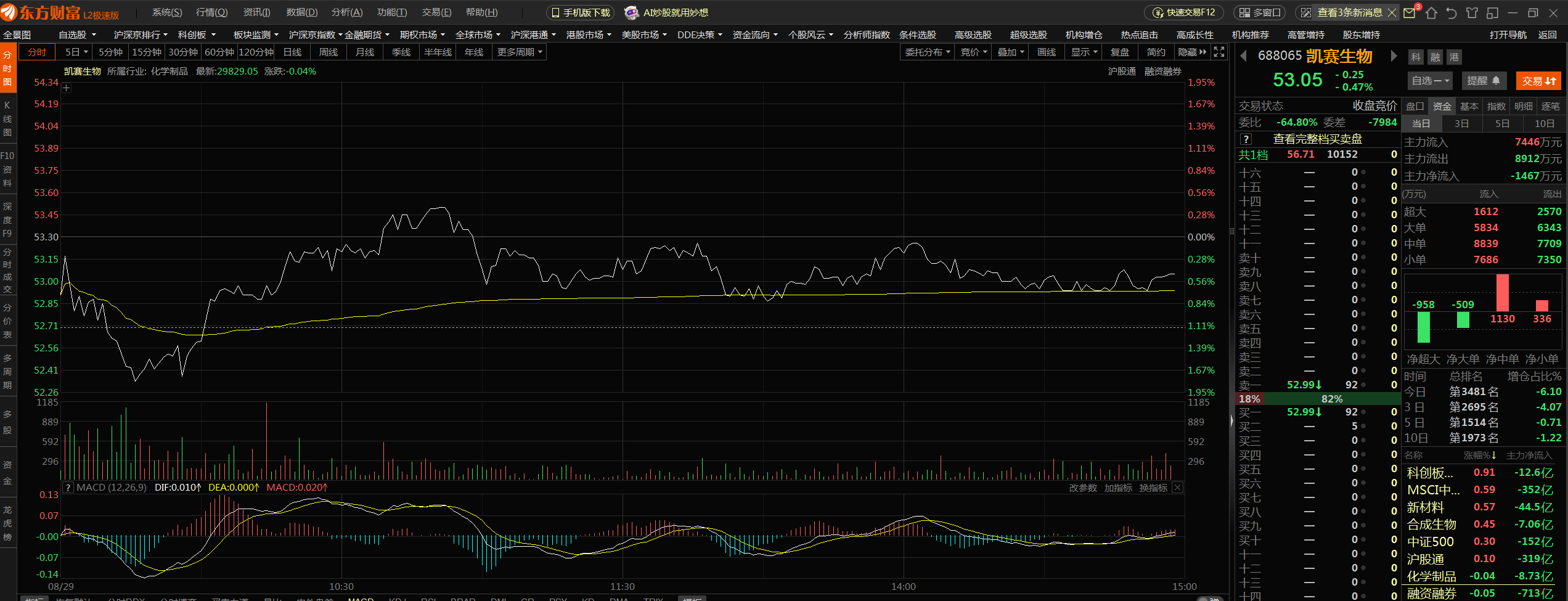Open 资金 in the left sidebar
This screenshot has height=601, width=1568.
(7, 472)
